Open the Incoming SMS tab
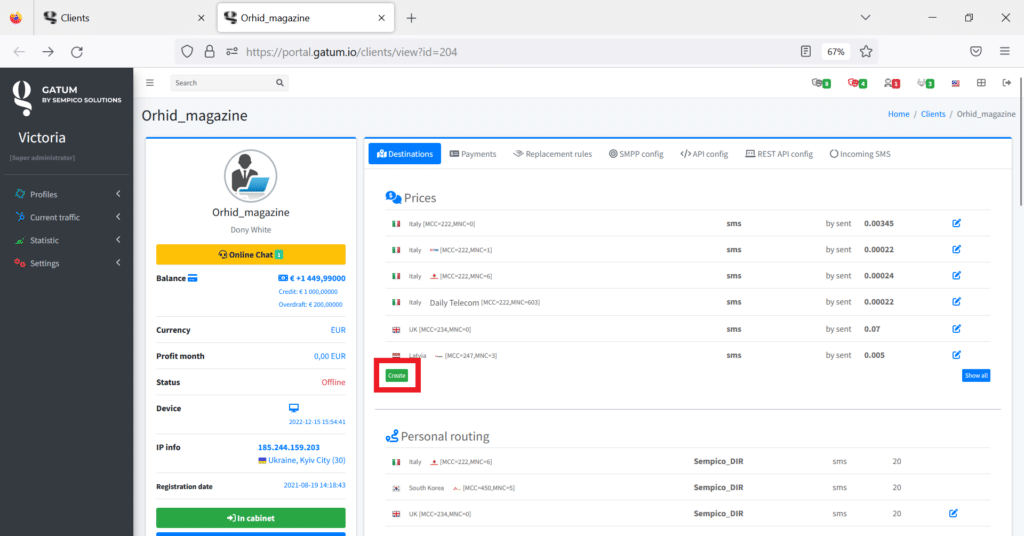This screenshot has width=1024, height=536. click(860, 154)
